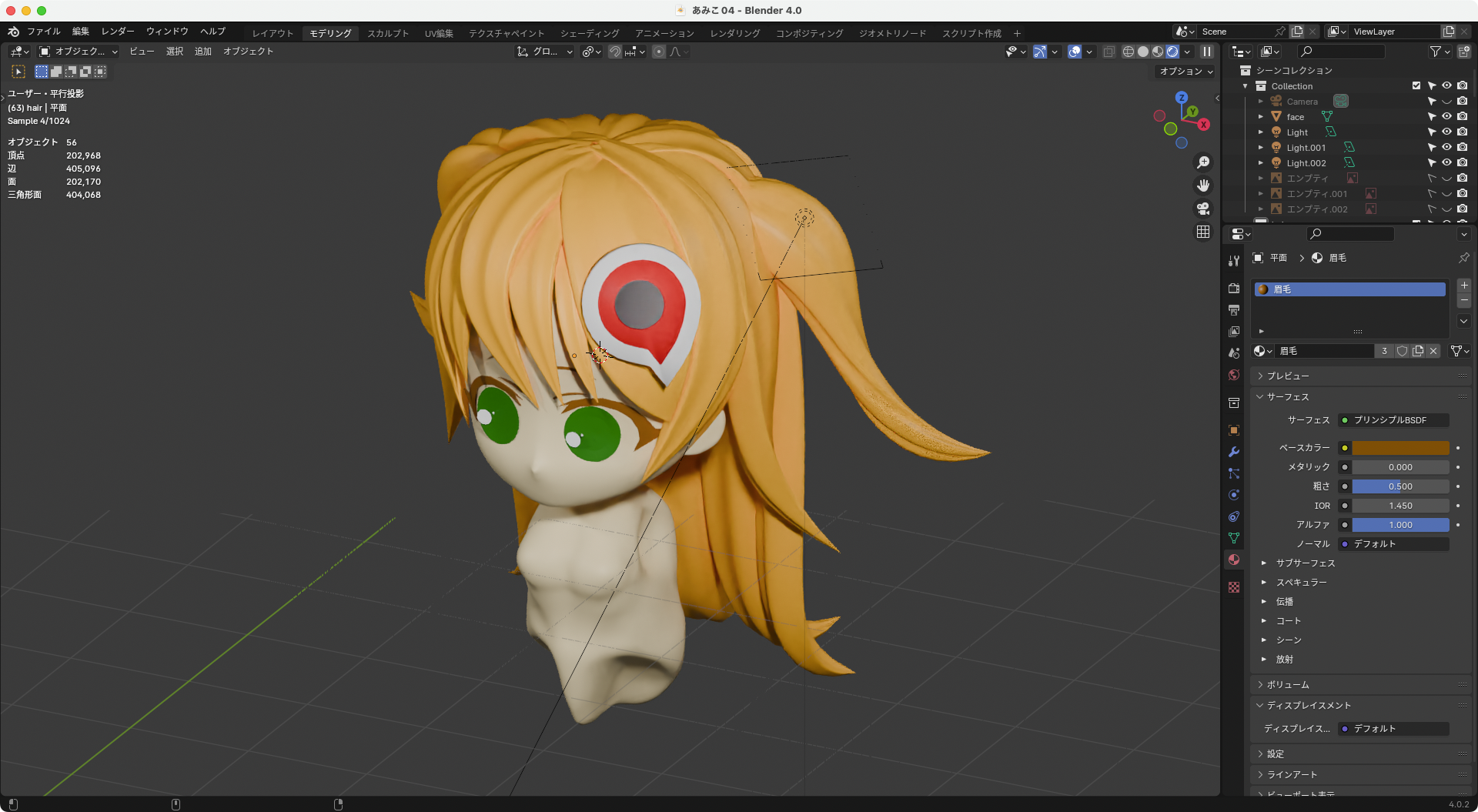Screen dimensions: 1478x812
Task: Open the Object properties tab
Action: coord(1234,430)
